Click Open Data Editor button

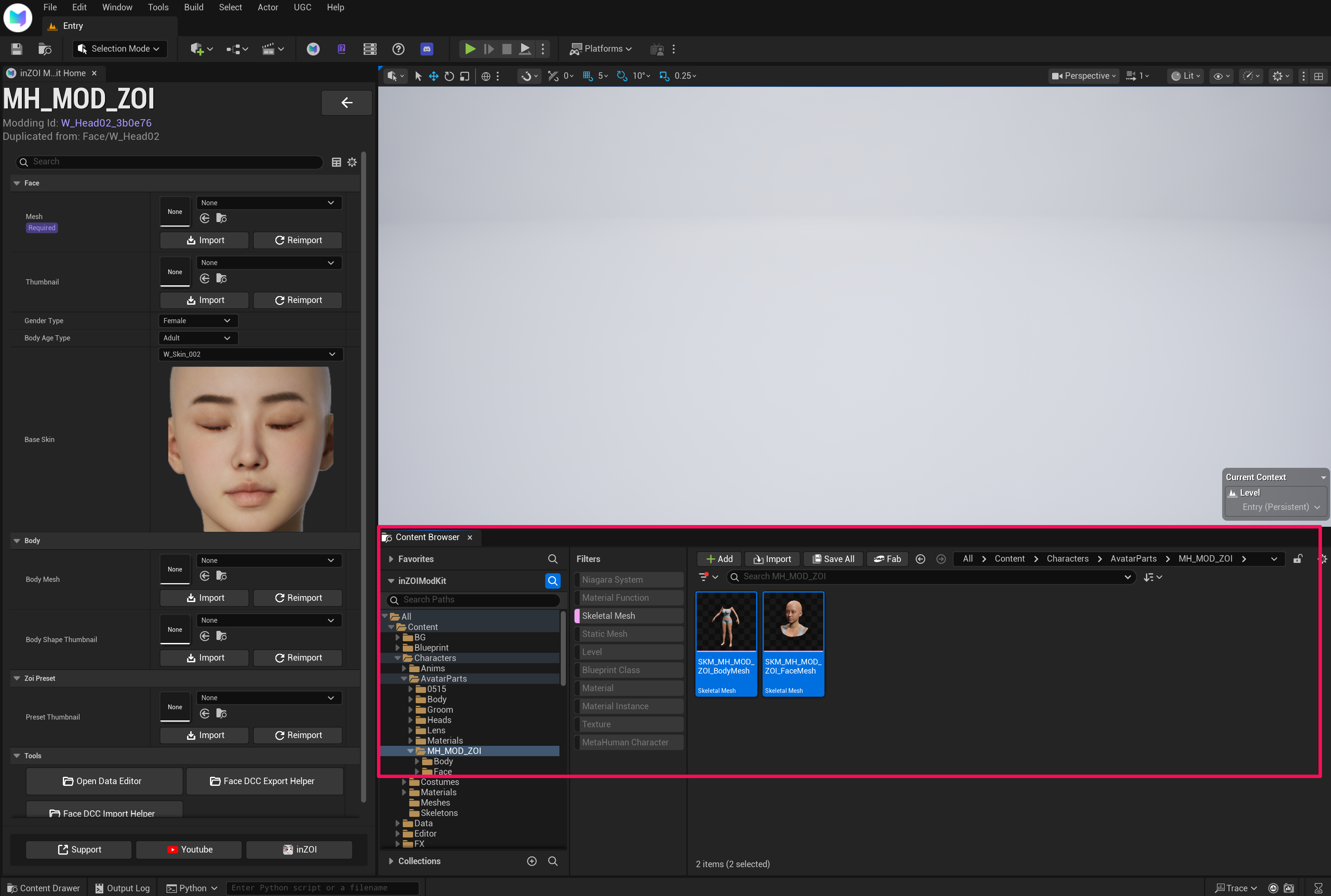[105, 781]
